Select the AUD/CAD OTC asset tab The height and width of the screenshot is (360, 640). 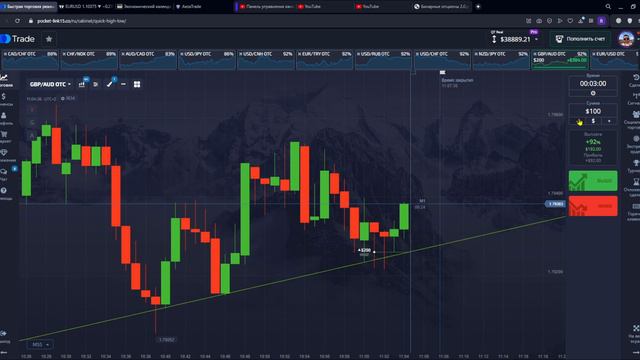[x=148, y=60]
